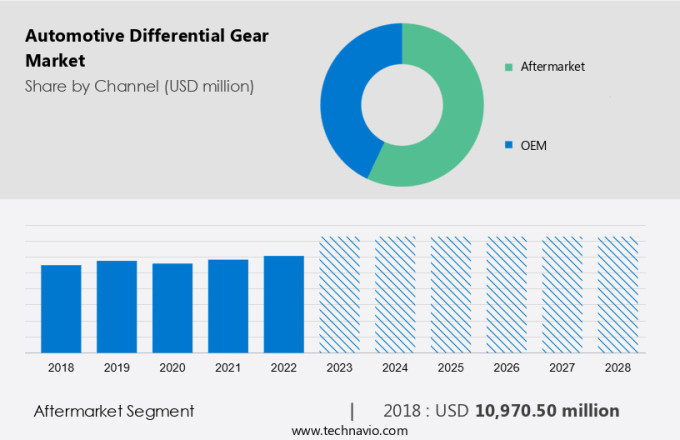Click the hatched 2025 forecast bar
The width and height of the screenshot is (680, 440).
(x=451, y=295)
